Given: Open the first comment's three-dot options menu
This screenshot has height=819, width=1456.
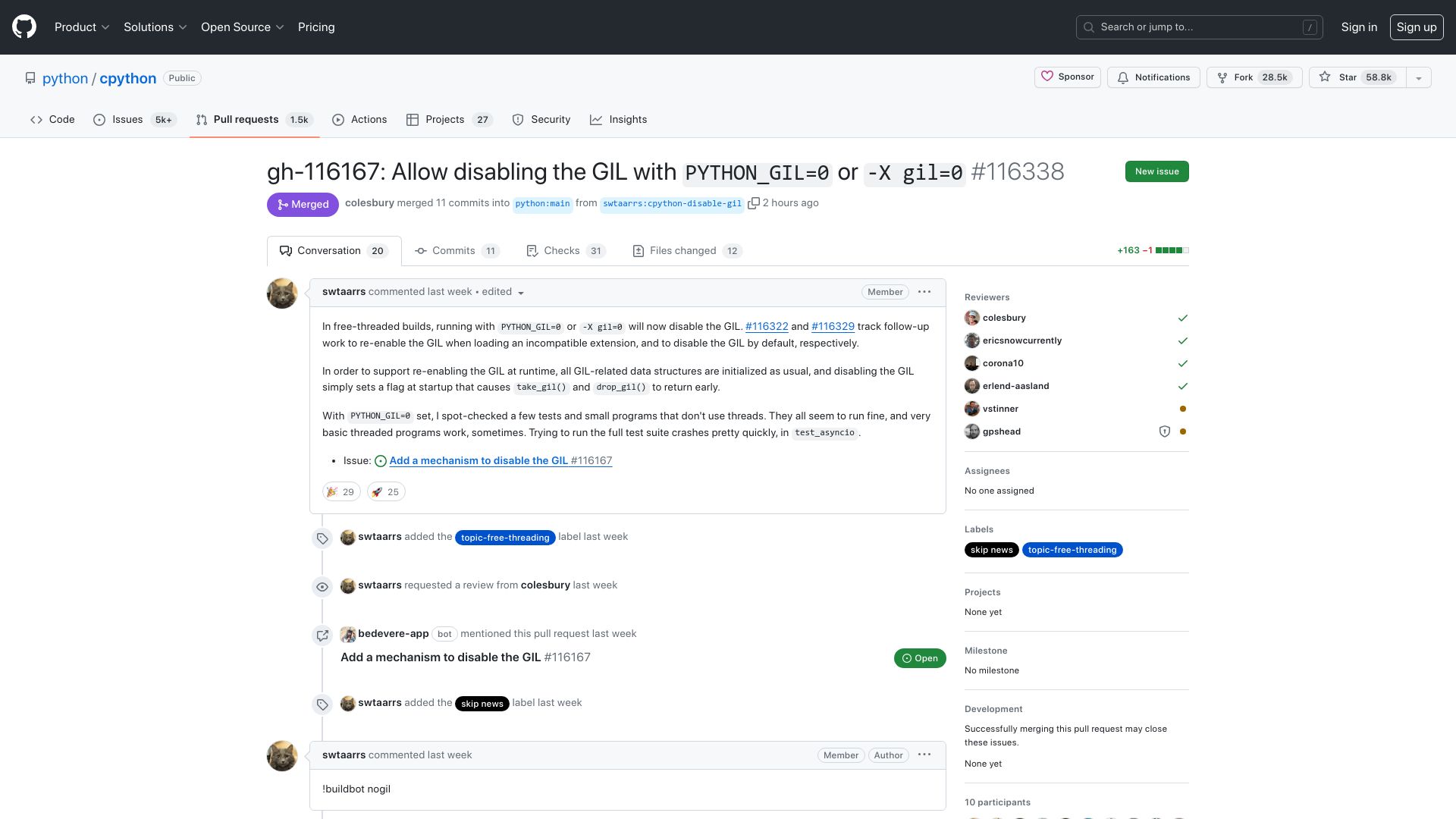Looking at the screenshot, I should pos(924,292).
